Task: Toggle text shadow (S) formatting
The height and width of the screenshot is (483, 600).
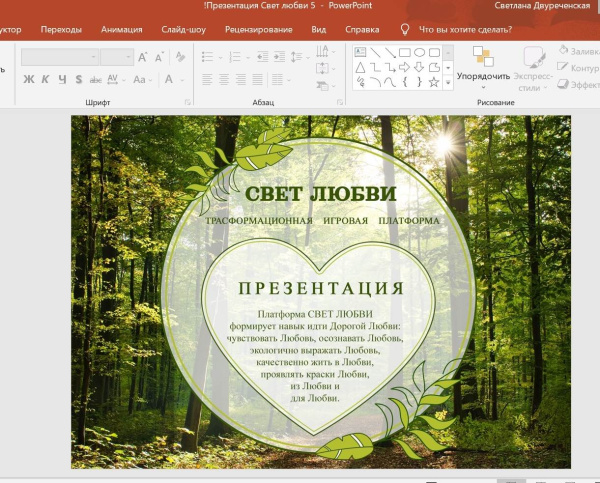Action: [78, 80]
